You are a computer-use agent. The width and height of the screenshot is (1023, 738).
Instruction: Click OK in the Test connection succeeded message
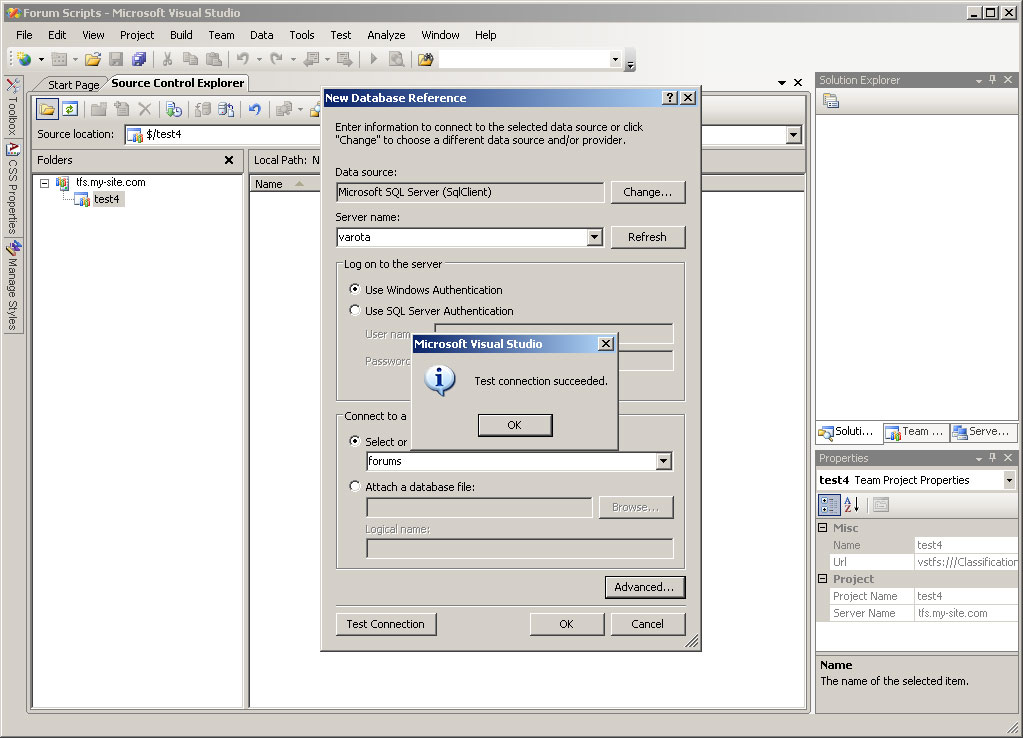(x=515, y=425)
